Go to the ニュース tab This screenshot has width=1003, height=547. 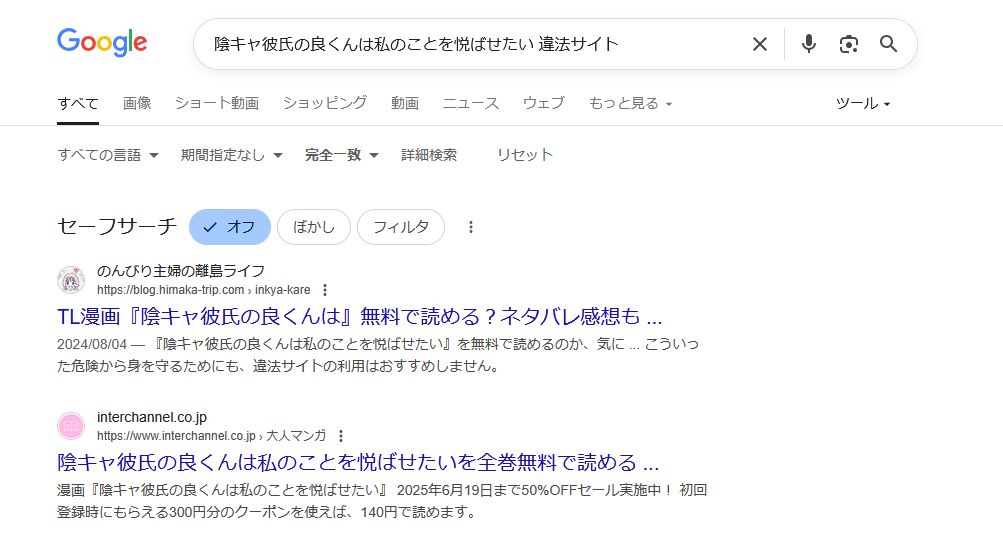[471, 103]
